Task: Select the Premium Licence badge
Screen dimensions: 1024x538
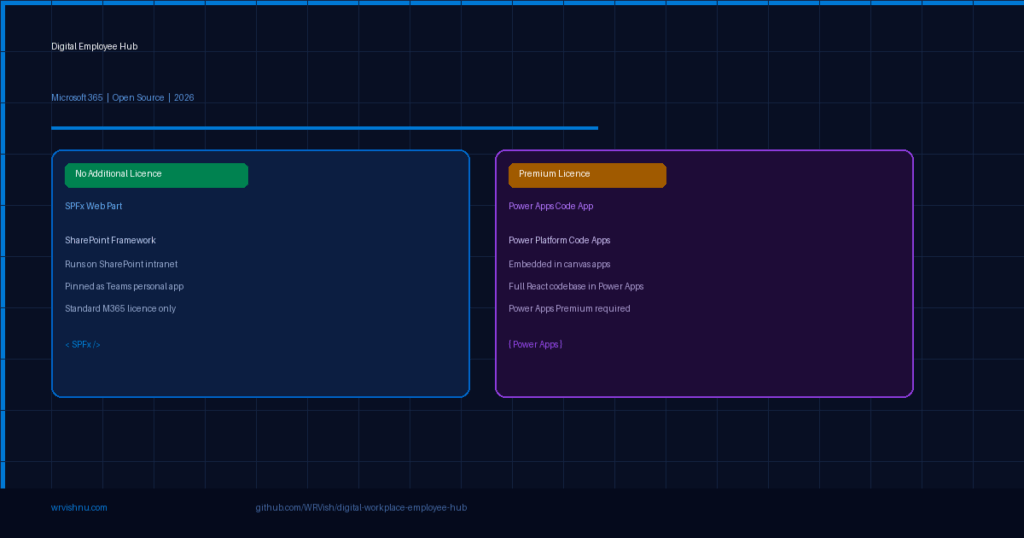Action: [587, 175]
